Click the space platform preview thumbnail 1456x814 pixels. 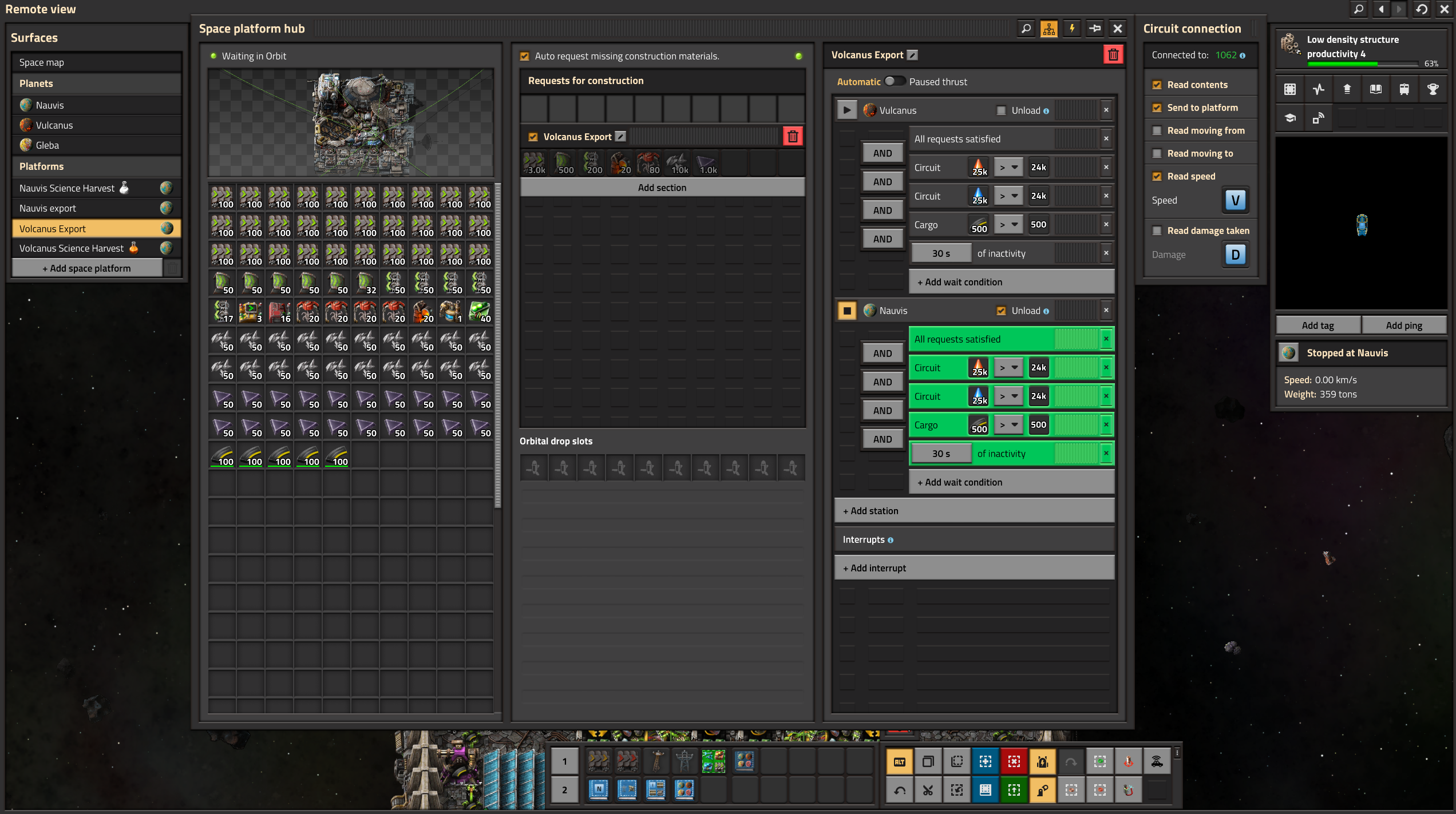[351, 123]
